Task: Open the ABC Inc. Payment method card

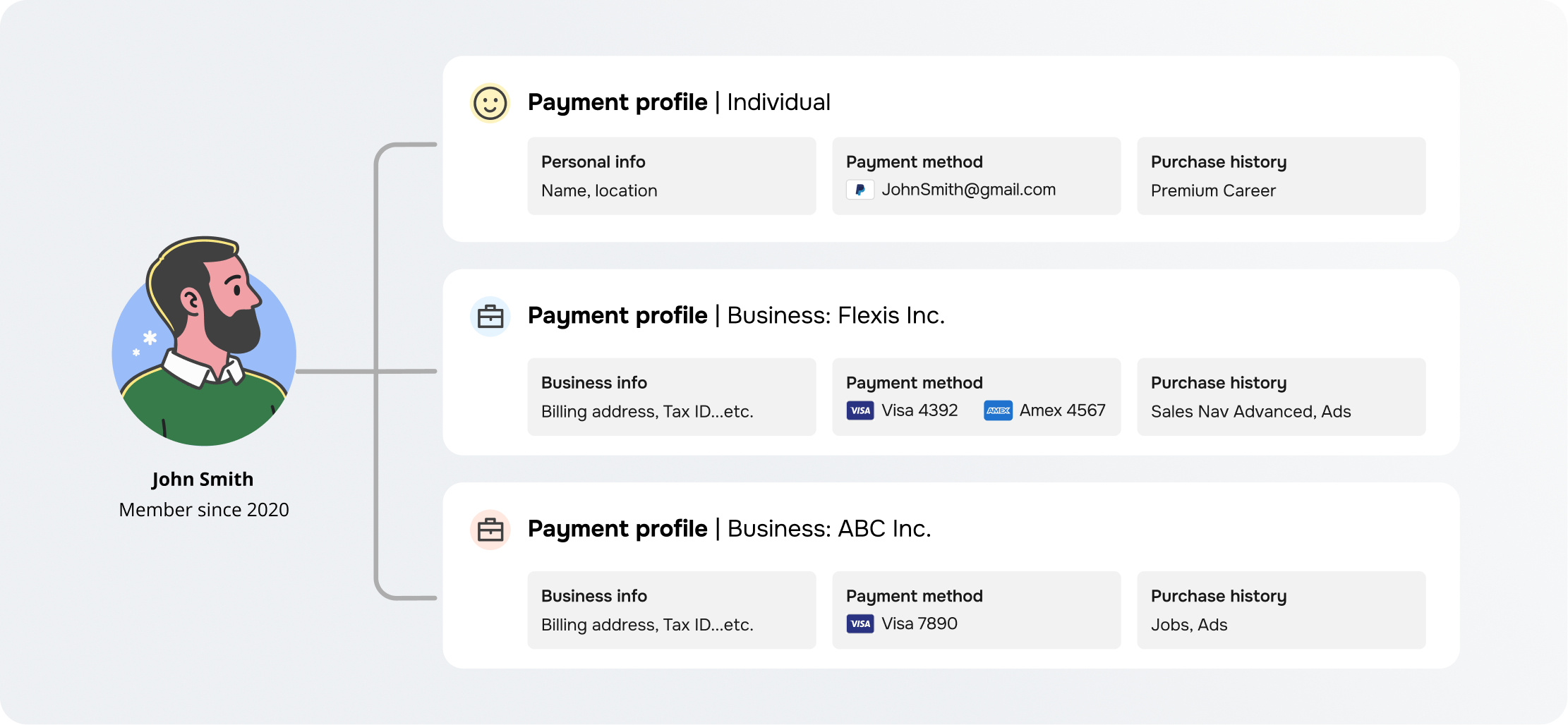Action: pyautogui.click(x=977, y=610)
